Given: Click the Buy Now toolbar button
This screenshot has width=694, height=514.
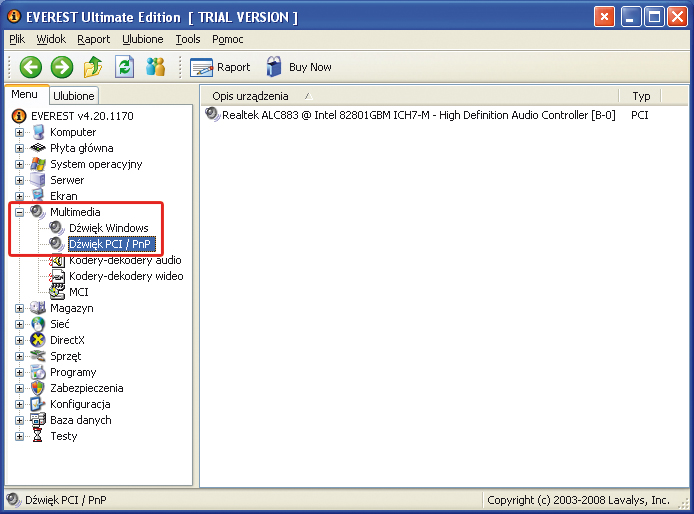Looking at the screenshot, I should click(298, 67).
